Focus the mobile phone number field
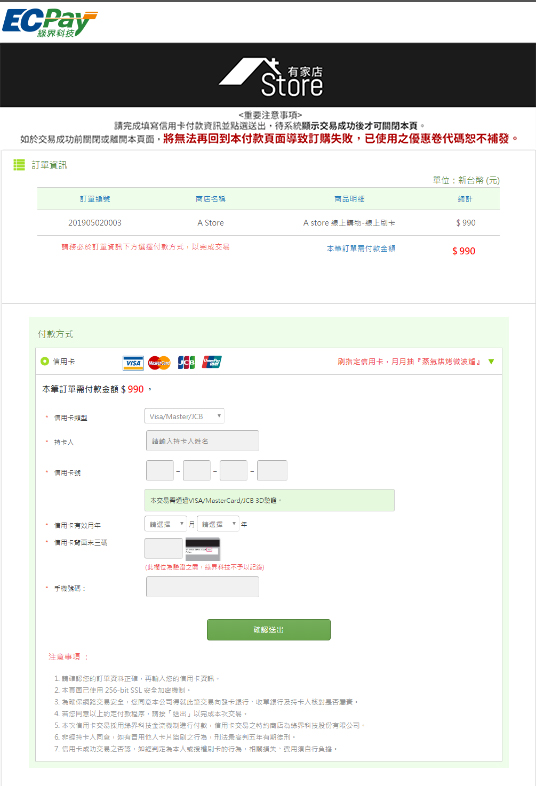The height and width of the screenshot is (786, 536). 203,586
